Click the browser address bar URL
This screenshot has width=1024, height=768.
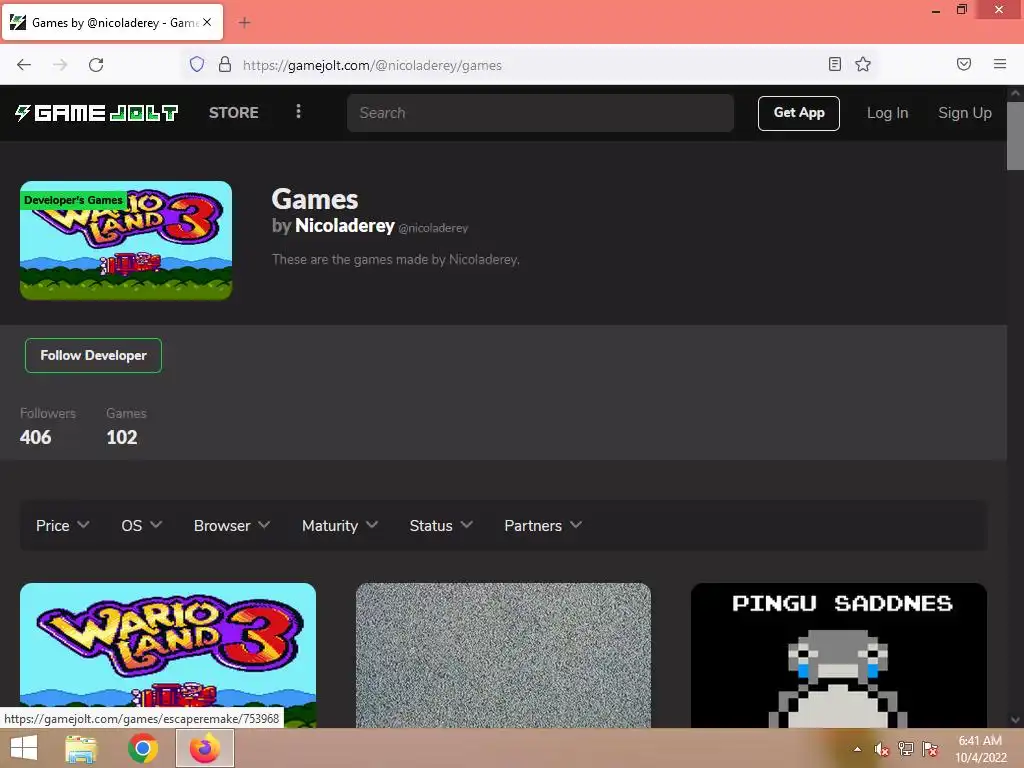pyautogui.click(x=372, y=65)
